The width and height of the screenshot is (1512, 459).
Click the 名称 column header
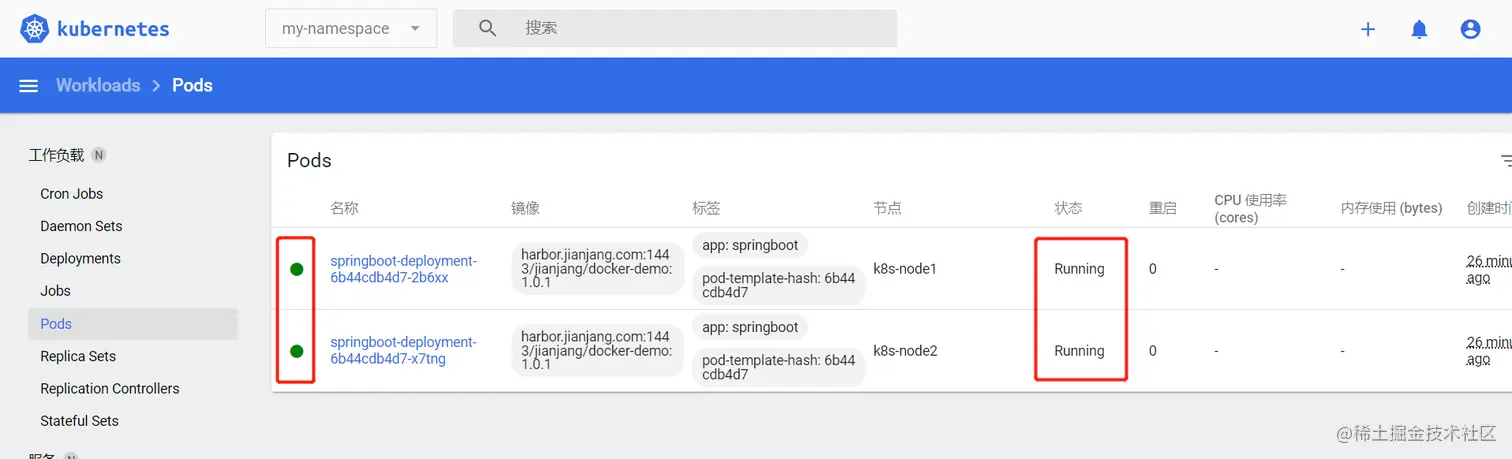pos(344,208)
